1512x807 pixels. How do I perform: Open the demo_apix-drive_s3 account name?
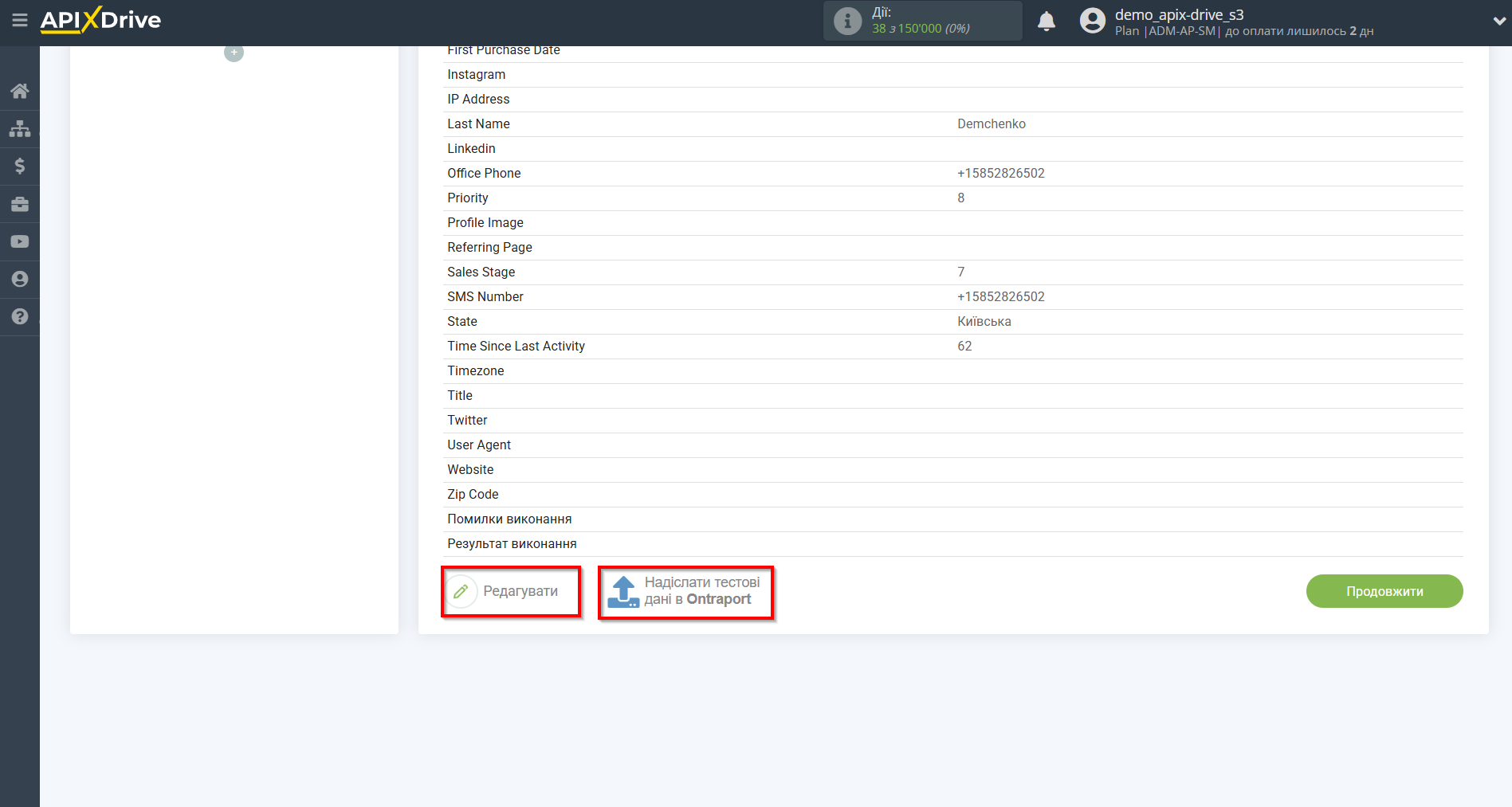click(x=1179, y=14)
